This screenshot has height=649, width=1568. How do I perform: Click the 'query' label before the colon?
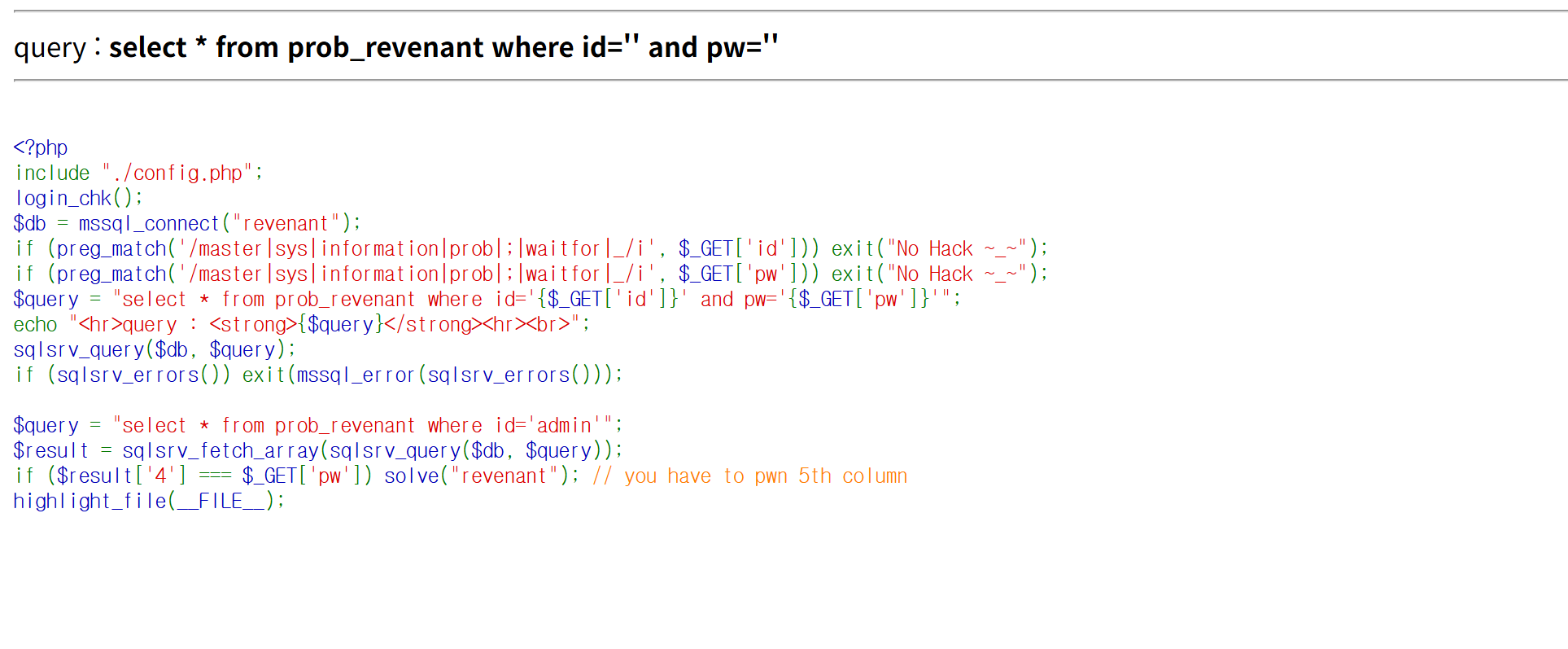tap(50, 49)
